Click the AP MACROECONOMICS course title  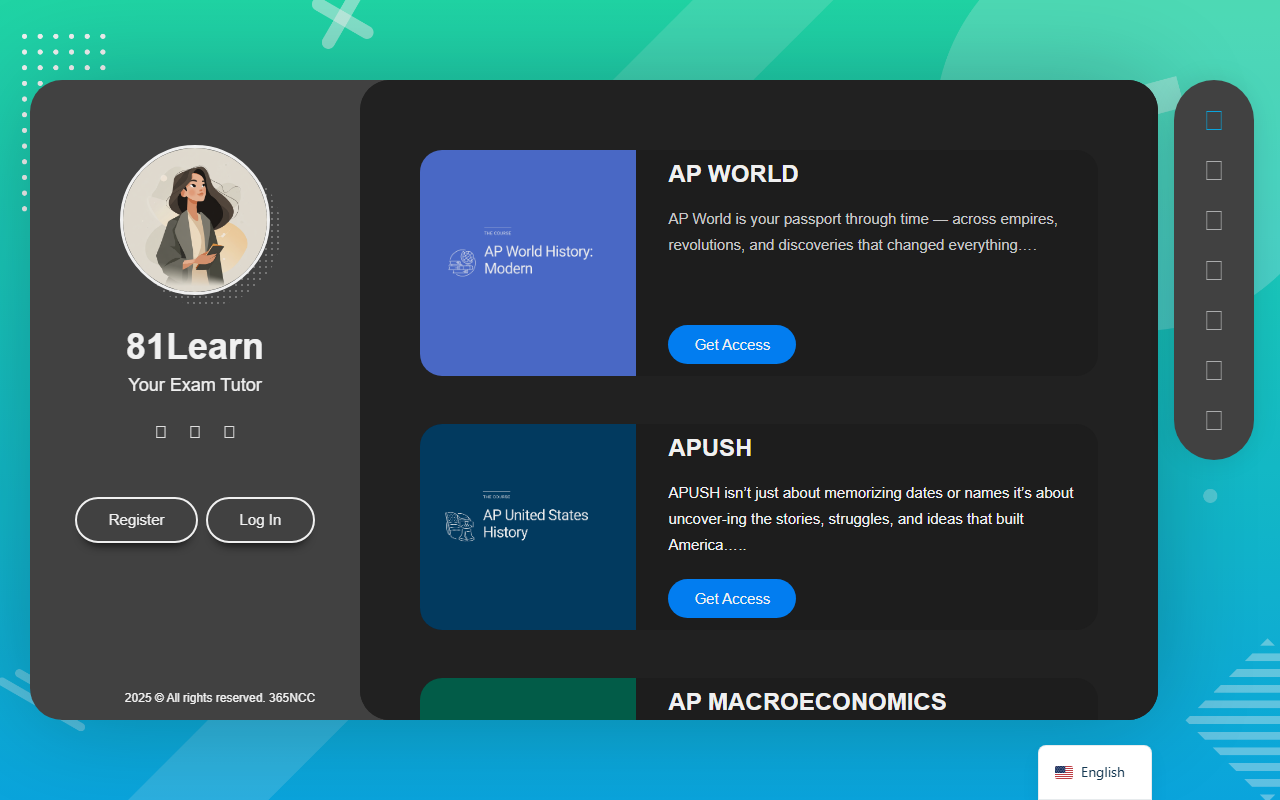807,702
